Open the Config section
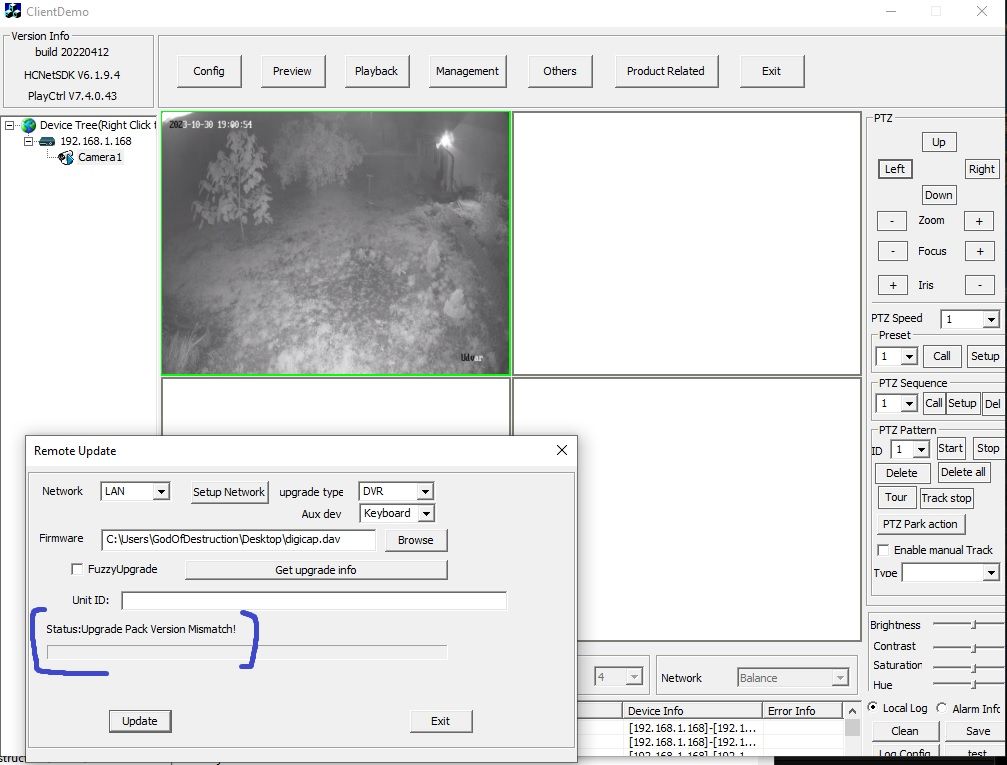This screenshot has width=1007, height=765. [x=209, y=71]
